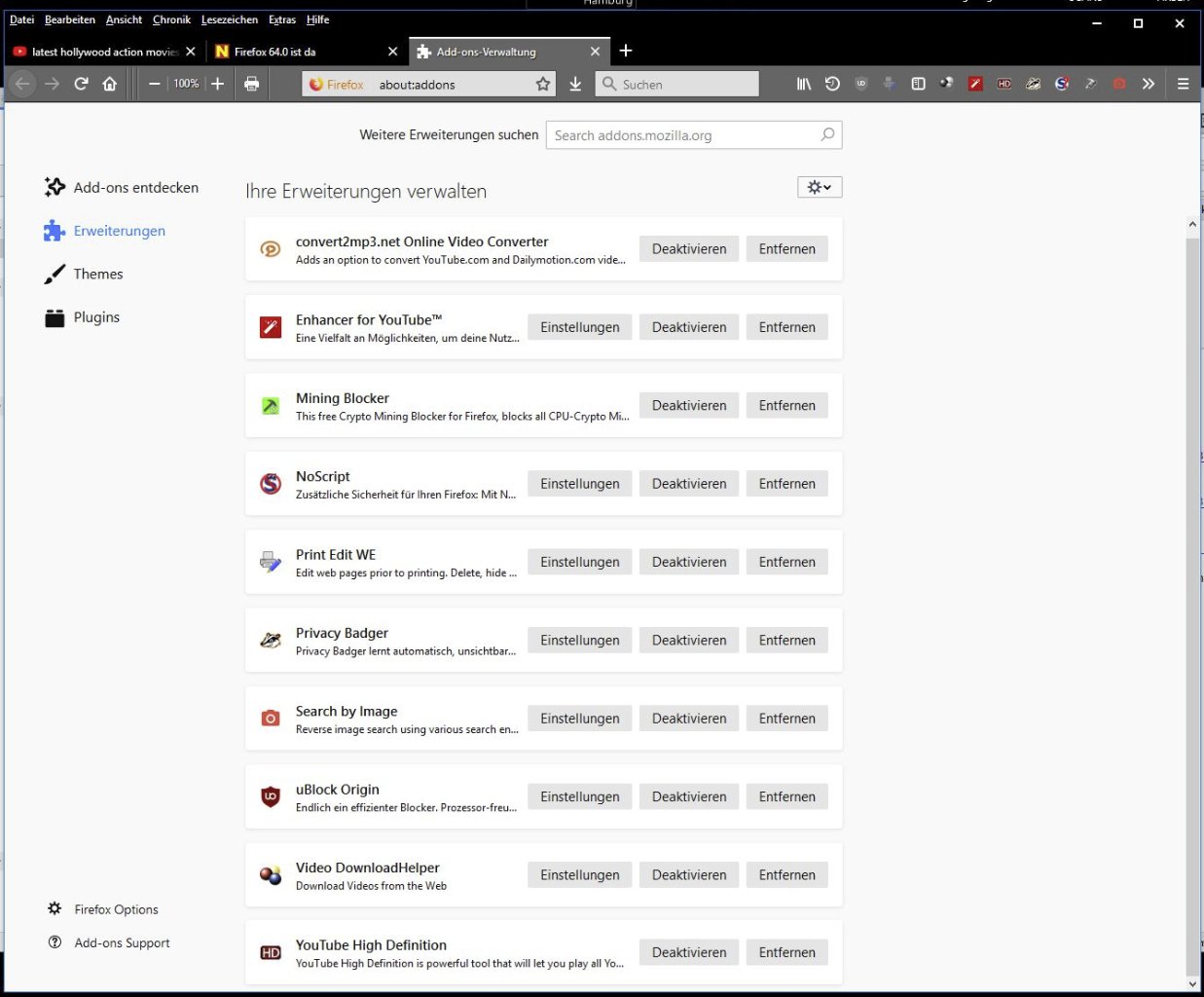Remove the Privacy Badger extension
Image resolution: width=1204 pixels, height=997 pixels.
pos(787,640)
